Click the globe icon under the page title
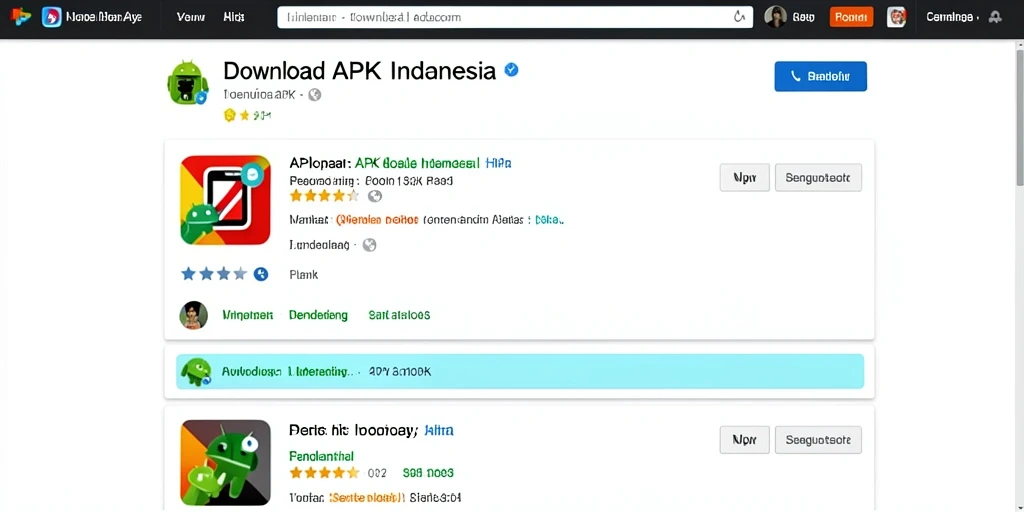The width and height of the screenshot is (1024, 512). pyautogui.click(x=315, y=95)
